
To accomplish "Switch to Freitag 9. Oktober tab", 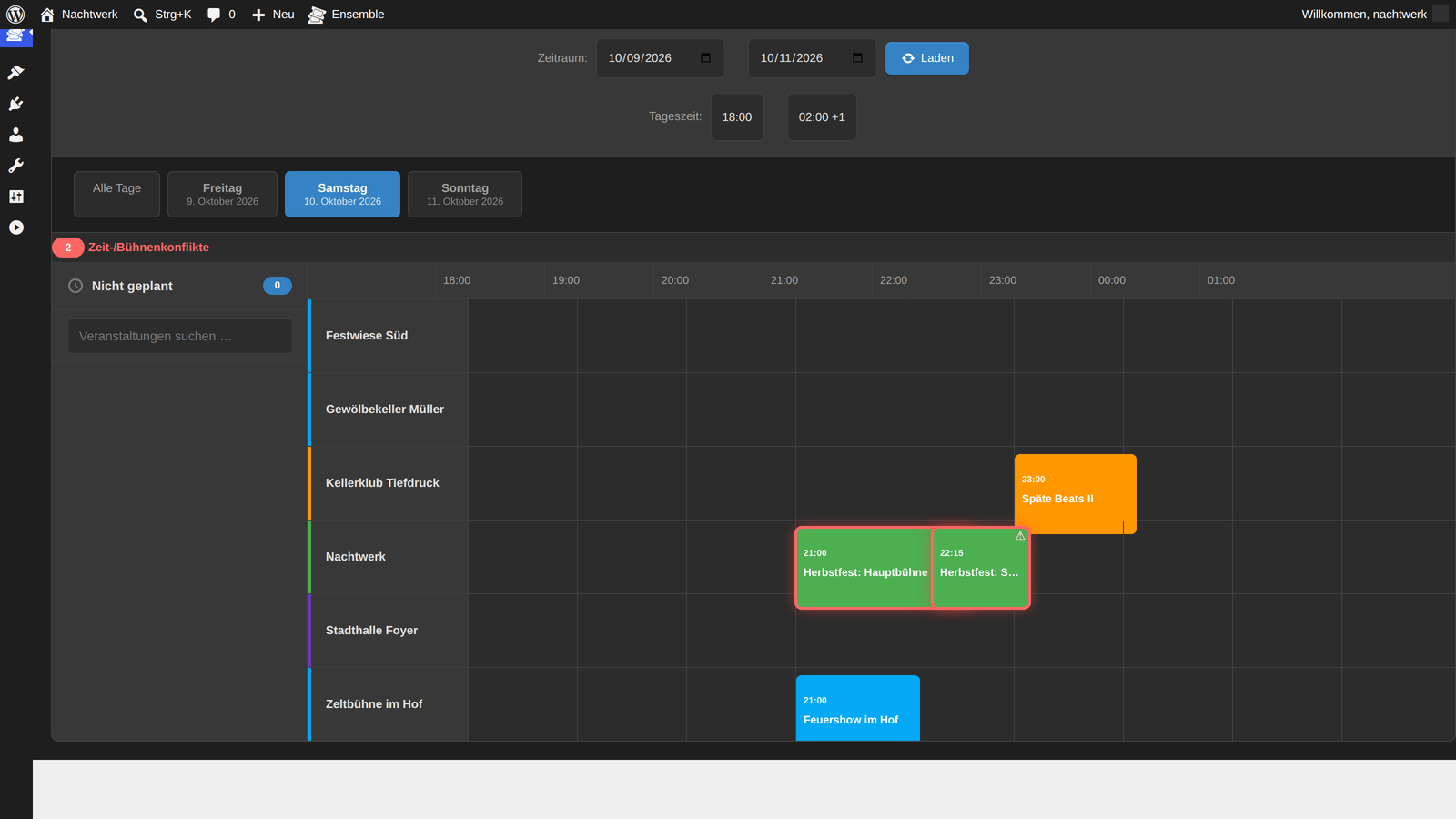I will coord(222,194).
